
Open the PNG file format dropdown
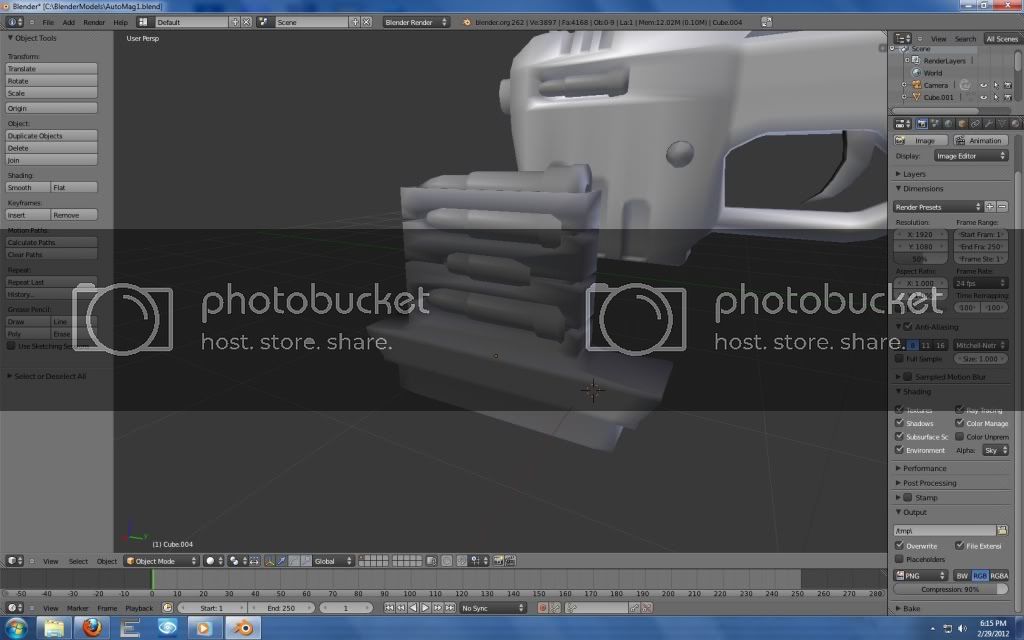tap(920, 576)
